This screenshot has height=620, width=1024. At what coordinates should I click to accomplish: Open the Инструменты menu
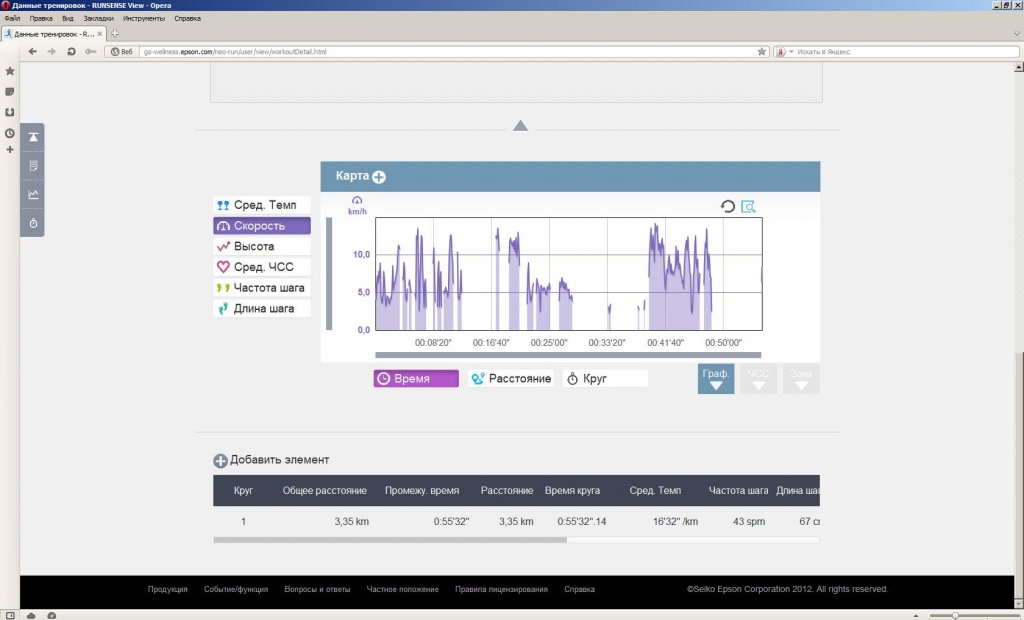tap(144, 18)
